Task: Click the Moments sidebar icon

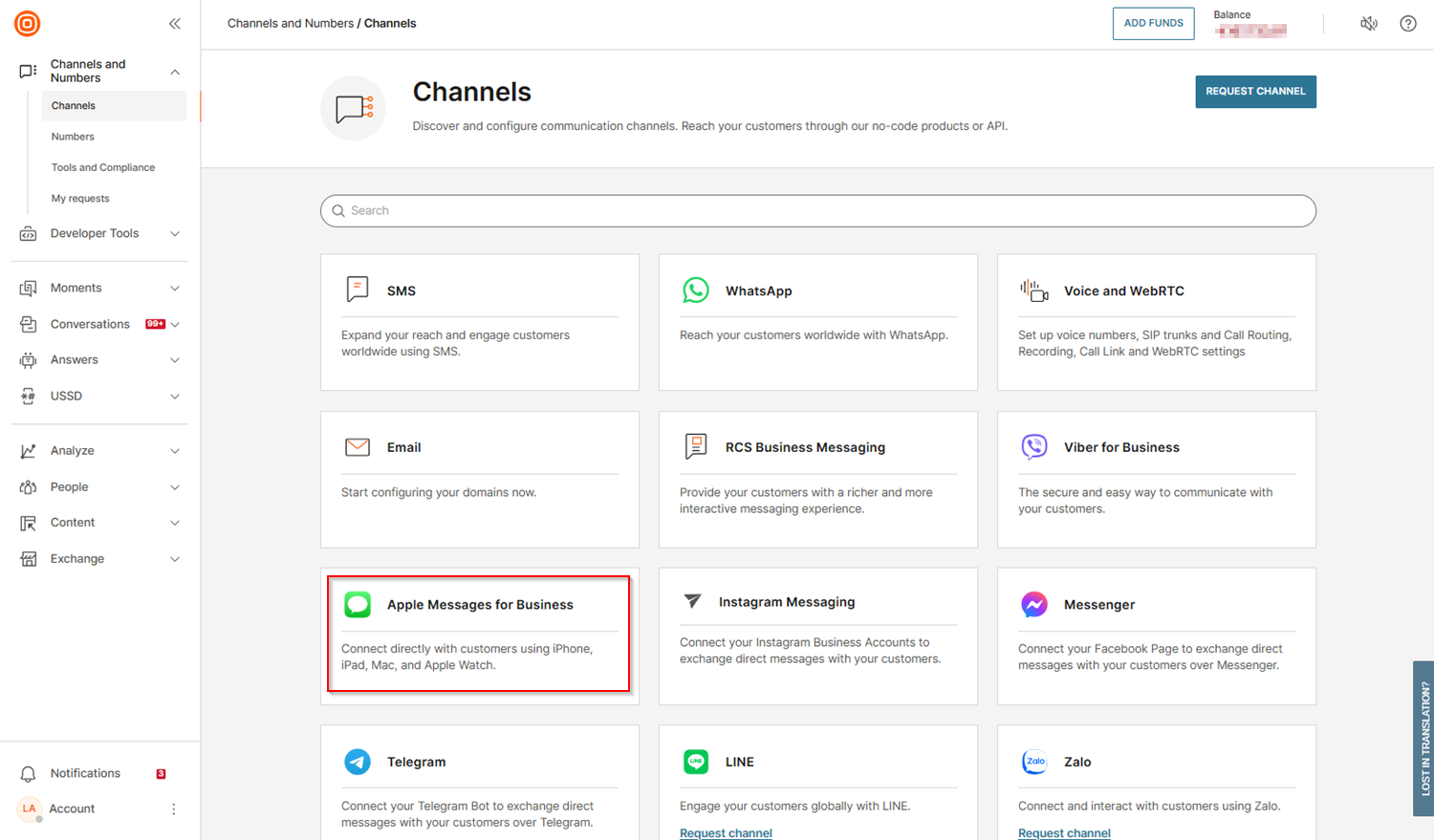Action: [29, 288]
